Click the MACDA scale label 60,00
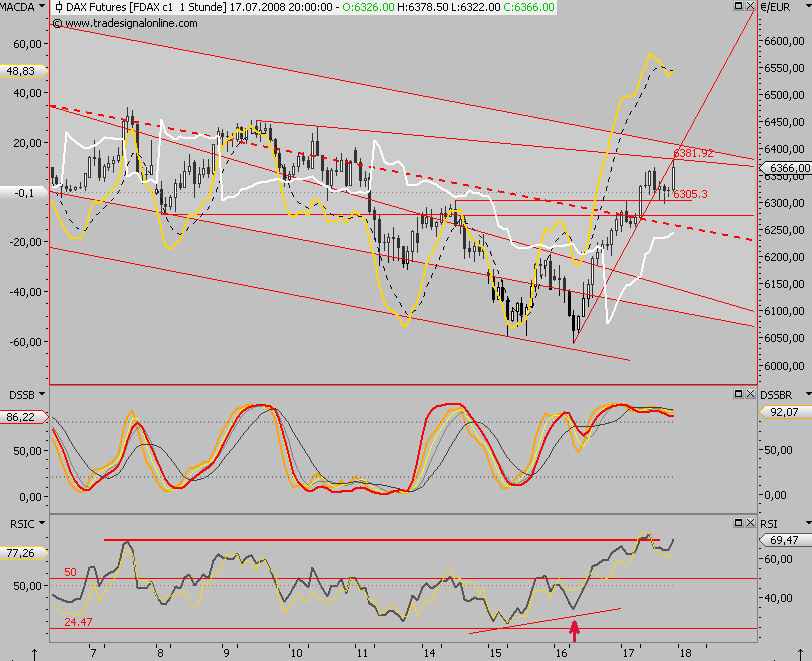Screen dimensions: 812x661 [27, 44]
